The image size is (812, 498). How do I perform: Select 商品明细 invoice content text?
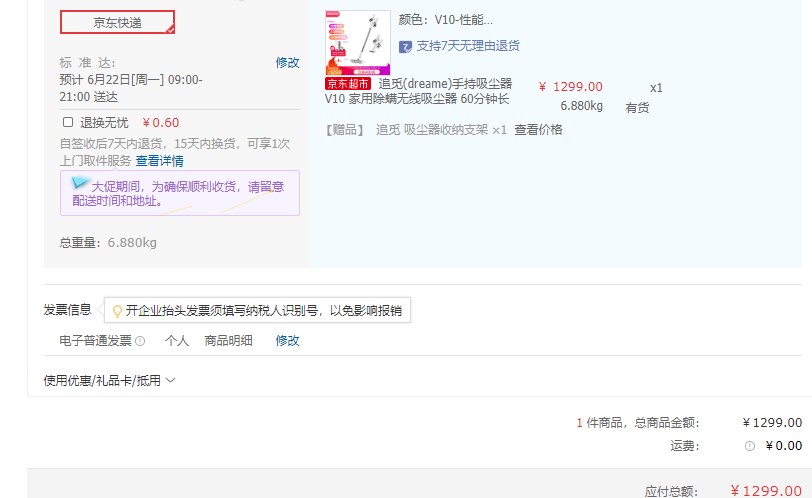pyautogui.click(x=228, y=341)
